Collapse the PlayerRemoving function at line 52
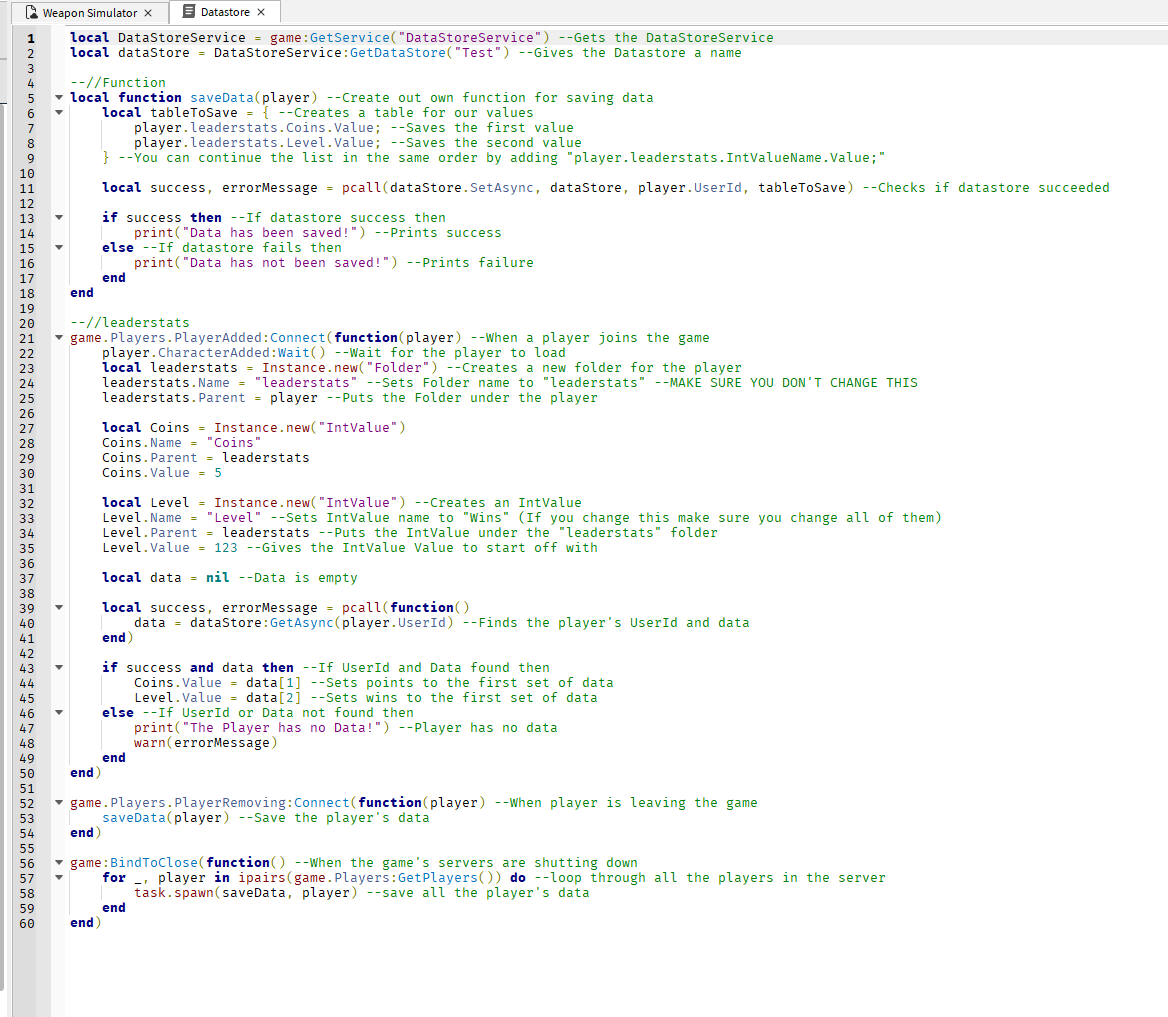 tap(59, 803)
